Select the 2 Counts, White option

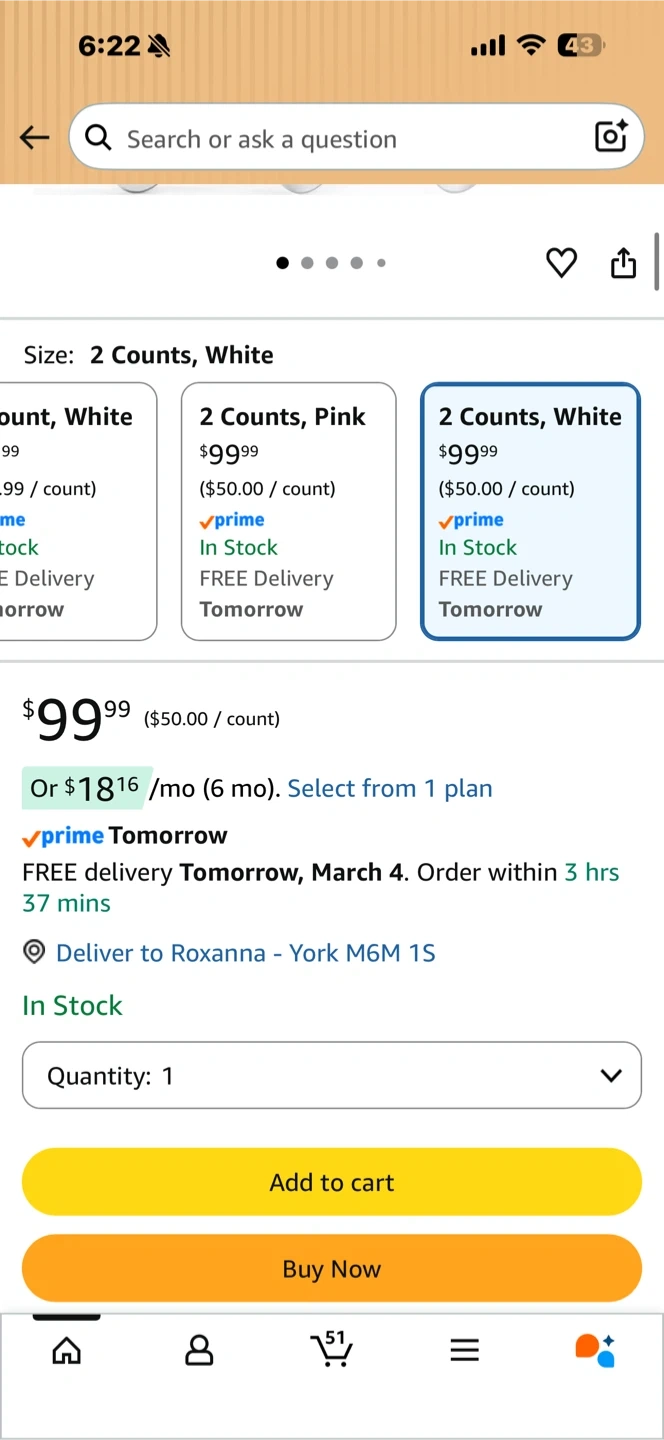[x=530, y=511]
